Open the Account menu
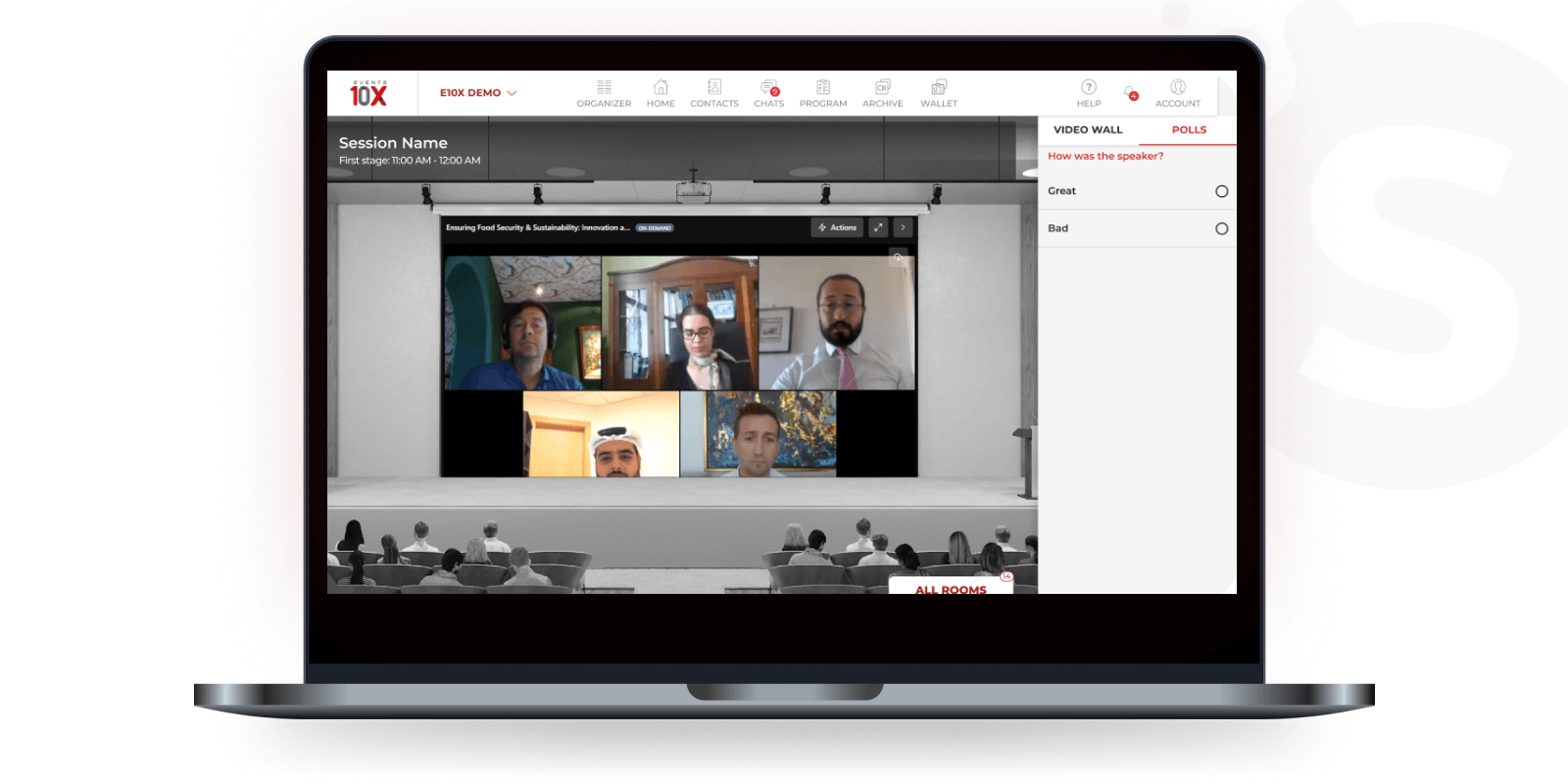Viewport: 1568px width, 784px height. (1178, 93)
